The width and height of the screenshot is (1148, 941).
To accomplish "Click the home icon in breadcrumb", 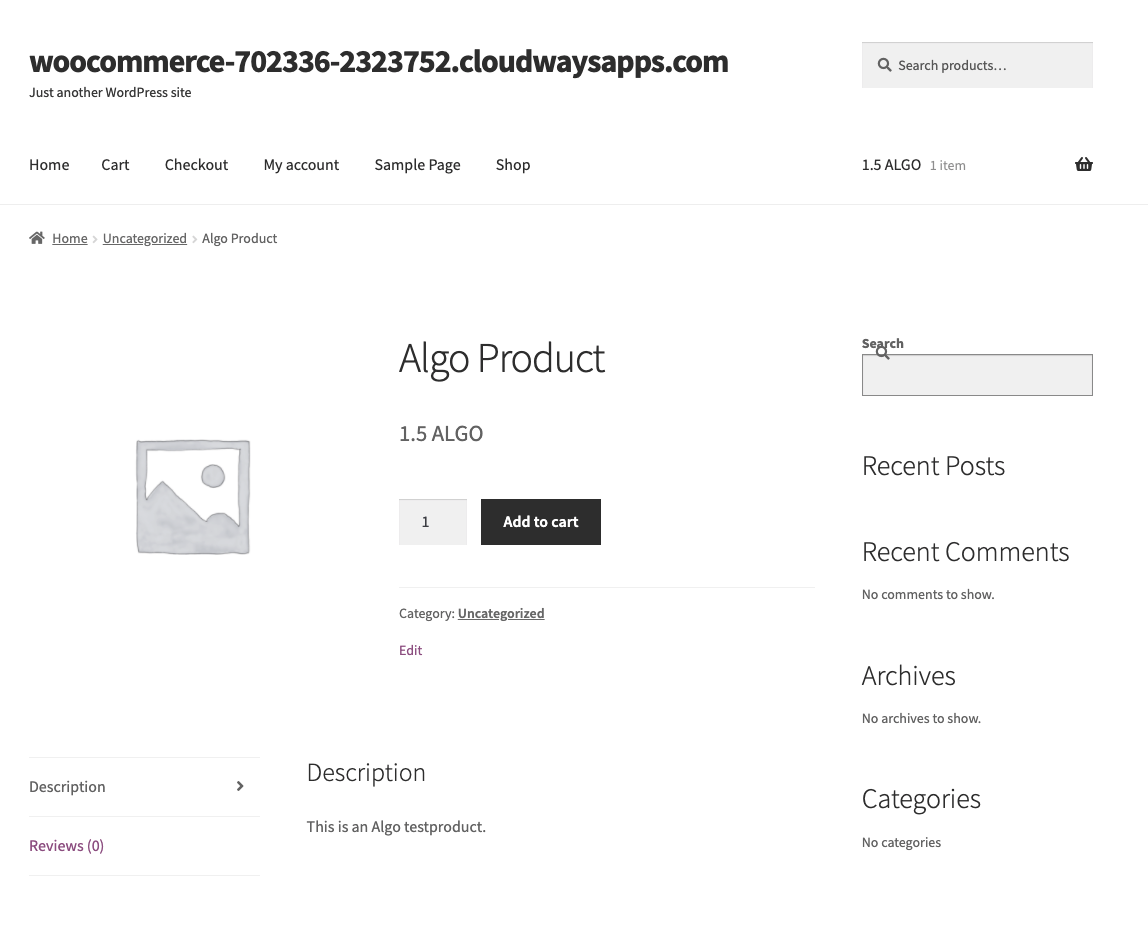I will tap(37, 238).
